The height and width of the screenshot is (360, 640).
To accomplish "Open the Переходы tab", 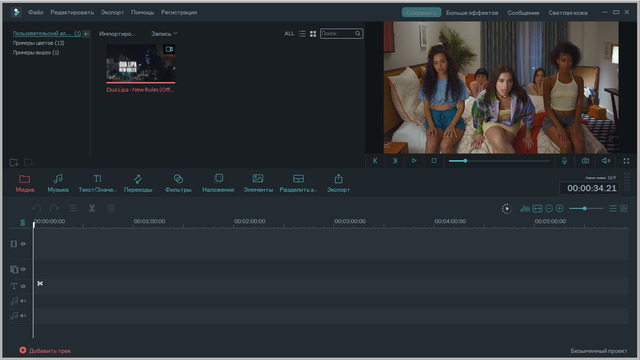I will coord(138,183).
